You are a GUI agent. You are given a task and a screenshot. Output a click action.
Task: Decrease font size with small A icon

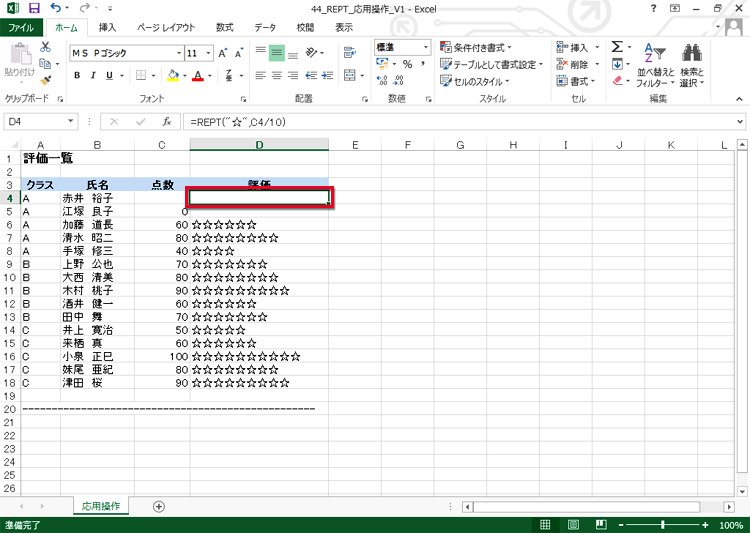tap(239, 53)
